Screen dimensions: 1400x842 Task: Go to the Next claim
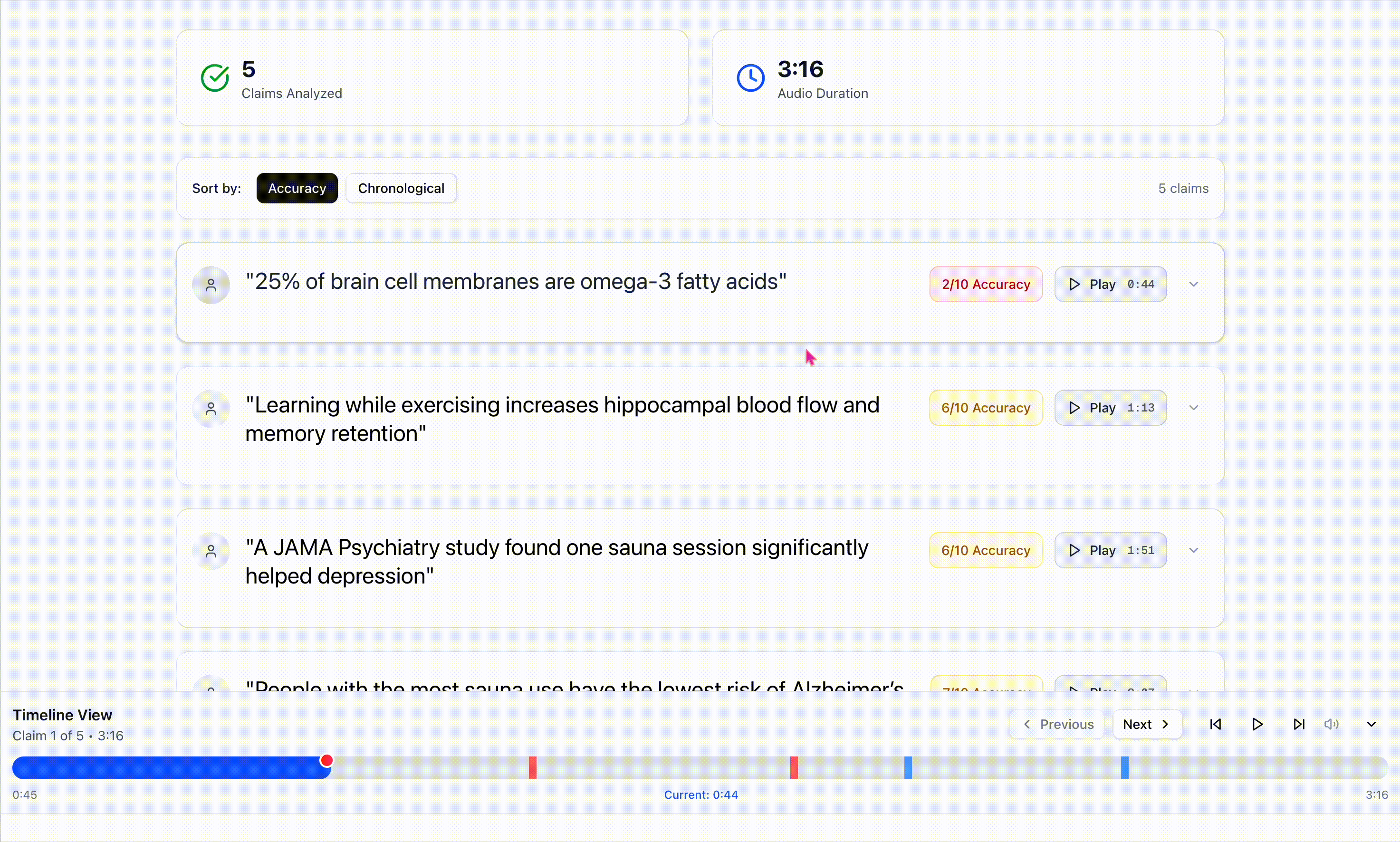(1148, 725)
